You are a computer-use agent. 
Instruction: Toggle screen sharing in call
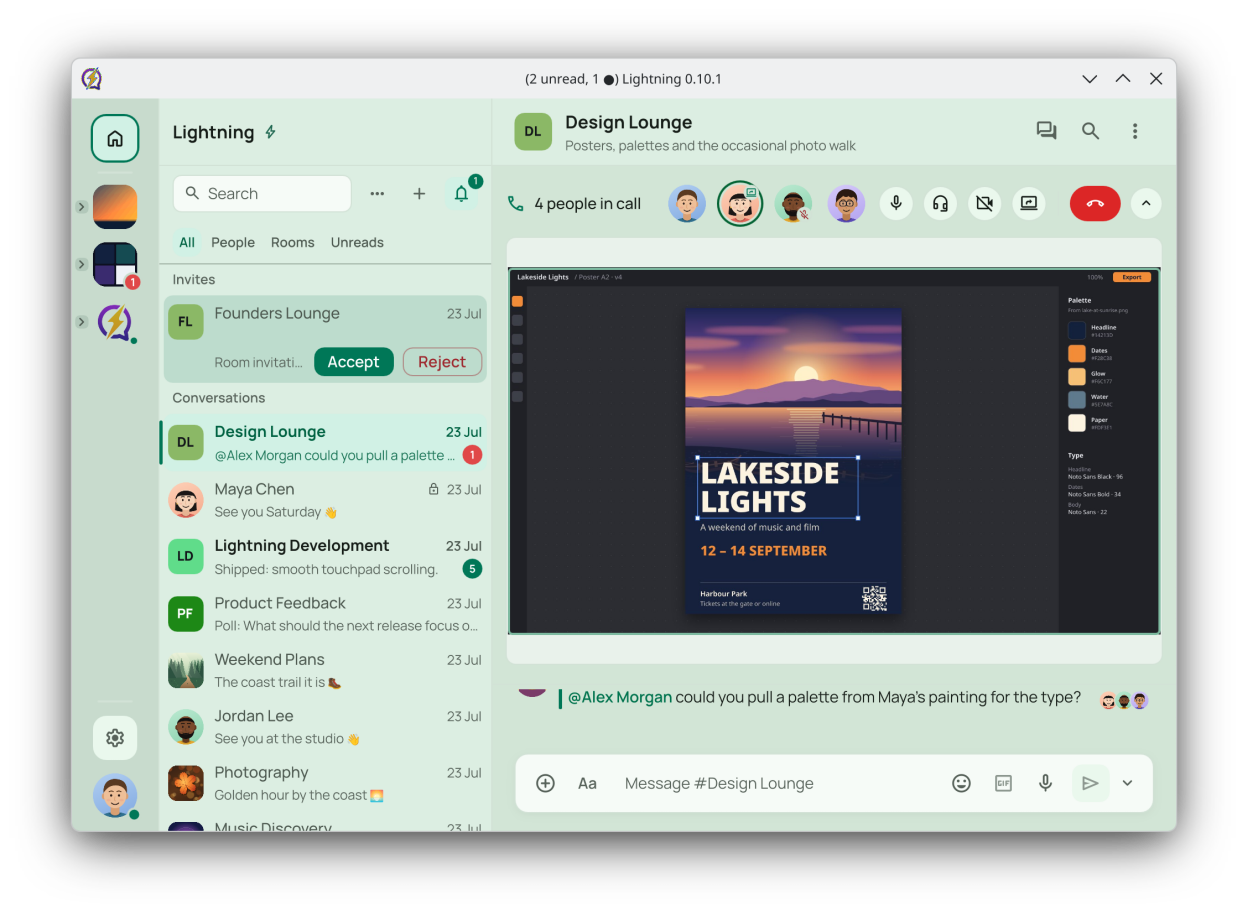[1028, 204]
